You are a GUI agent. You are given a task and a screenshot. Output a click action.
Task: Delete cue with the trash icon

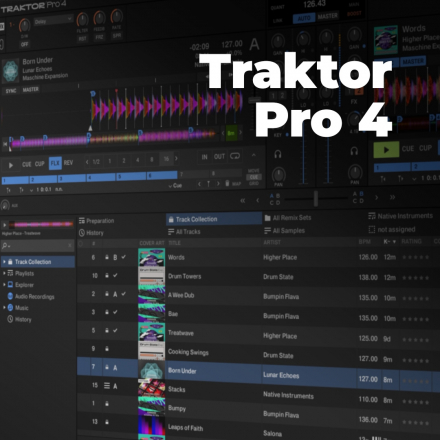point(227,183)
